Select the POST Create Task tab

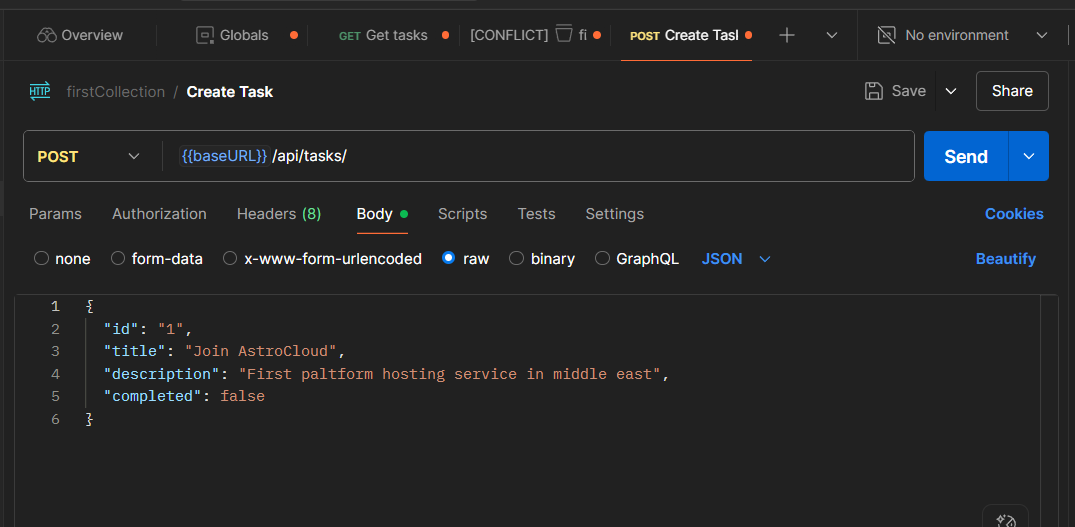click(686, 35)
